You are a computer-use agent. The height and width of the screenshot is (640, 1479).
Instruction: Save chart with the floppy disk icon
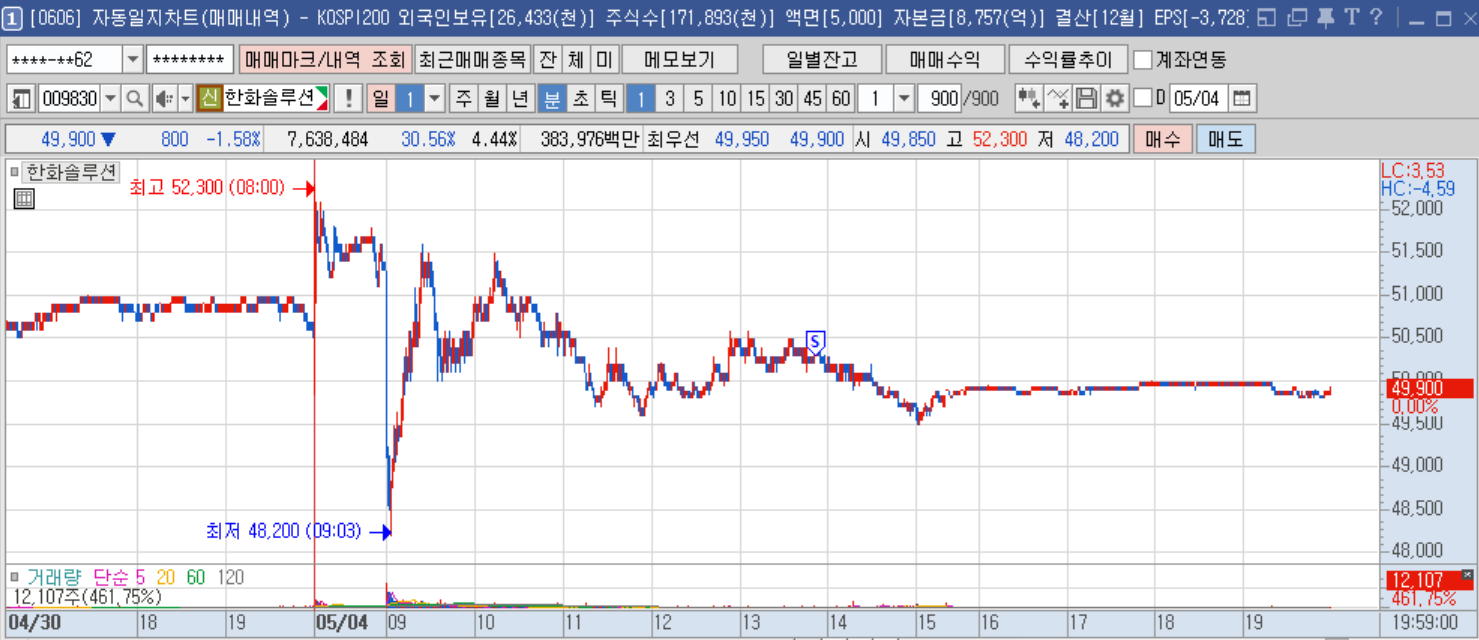[1086, 99]
